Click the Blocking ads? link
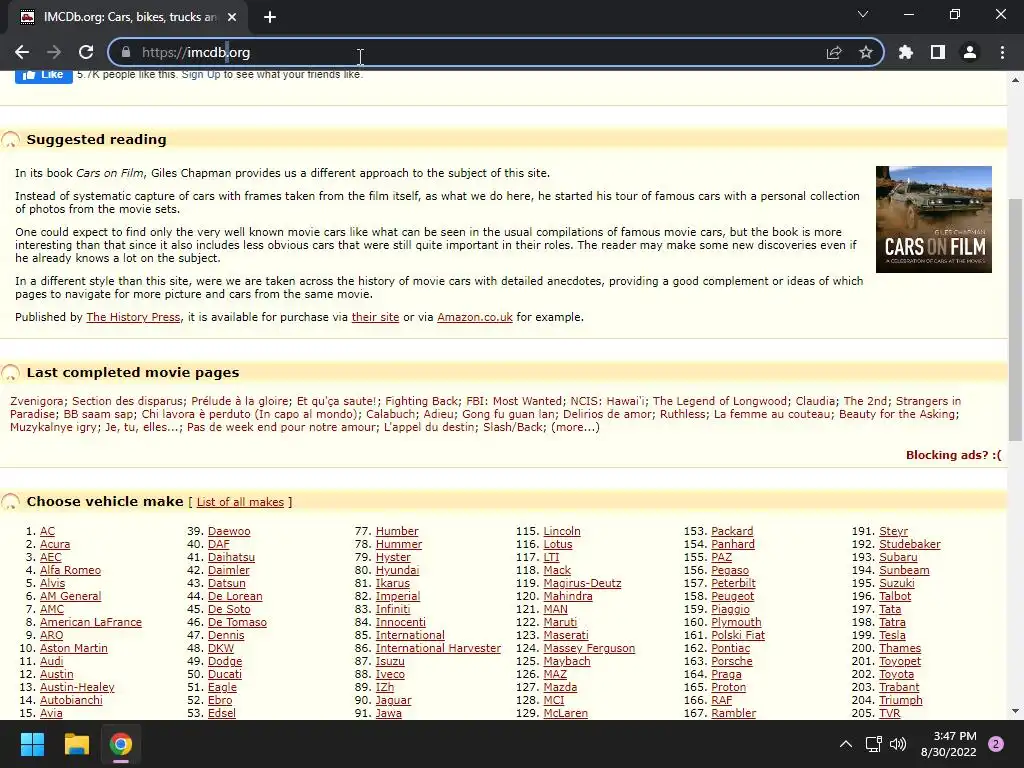The height and width of the screenshot is (768, 1024). (953, 455)
